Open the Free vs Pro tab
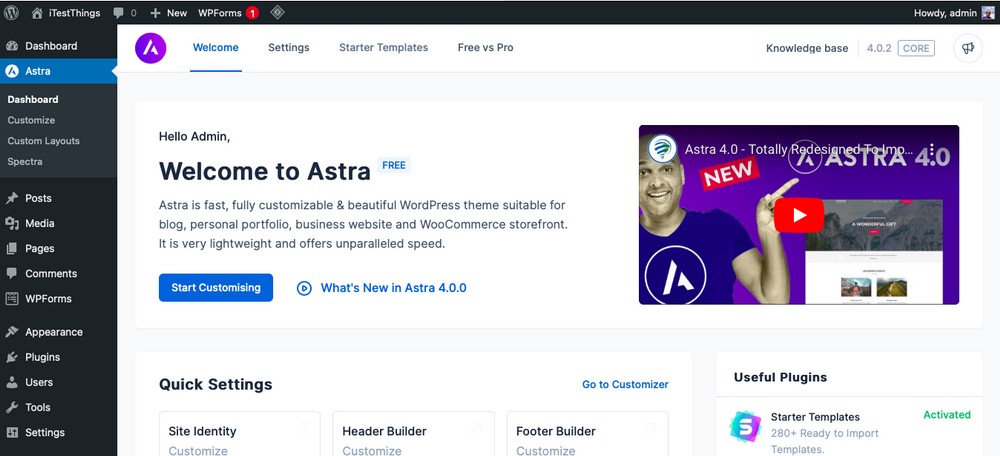 [x=485, y=48]
